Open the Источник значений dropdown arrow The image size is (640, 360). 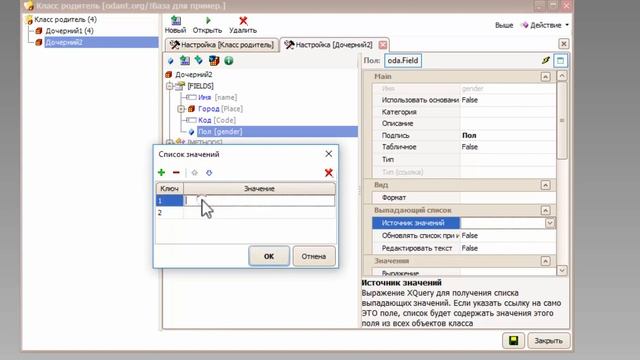coord(550,223)
